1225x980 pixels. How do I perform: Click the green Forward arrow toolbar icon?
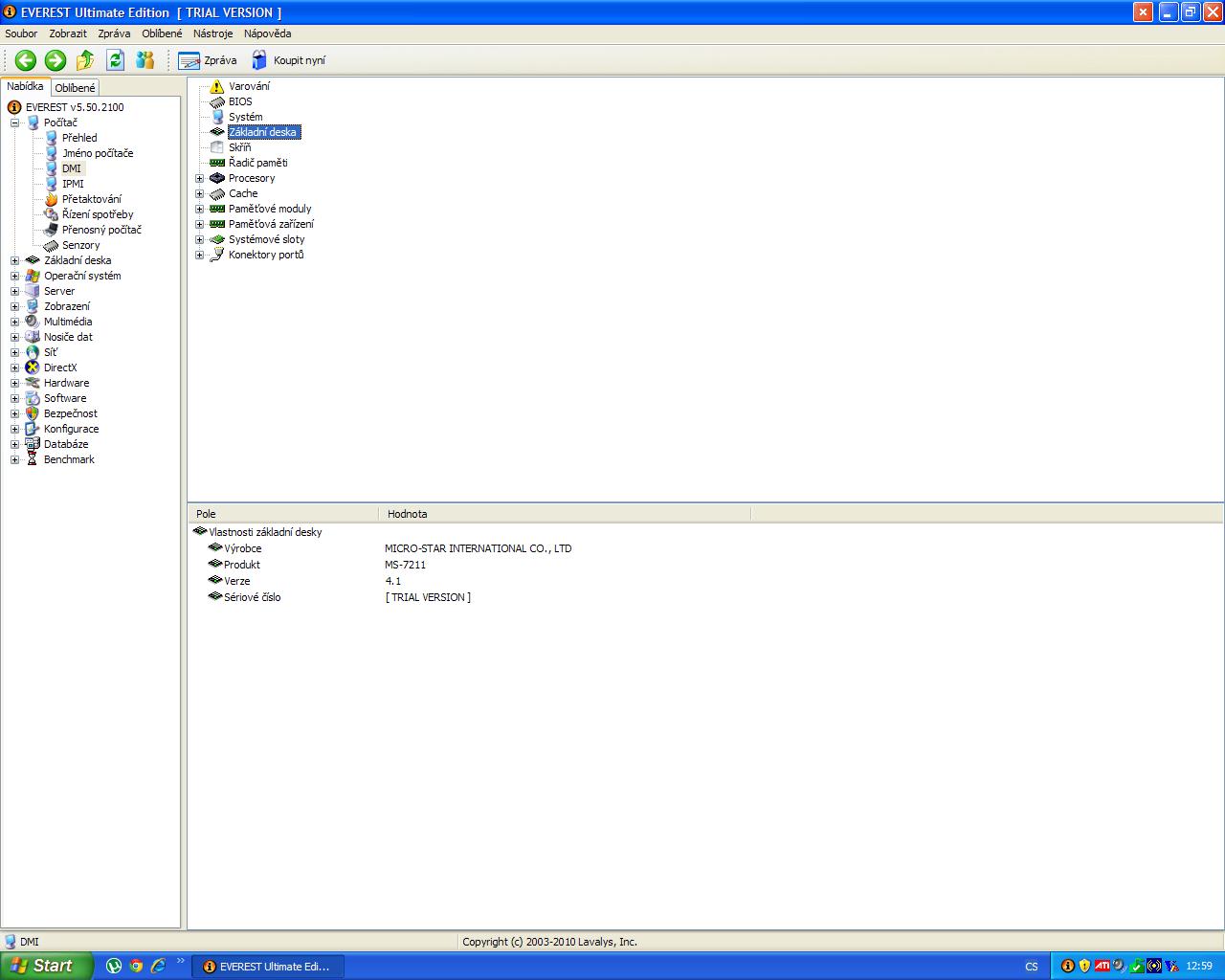[x=56, y=60]
